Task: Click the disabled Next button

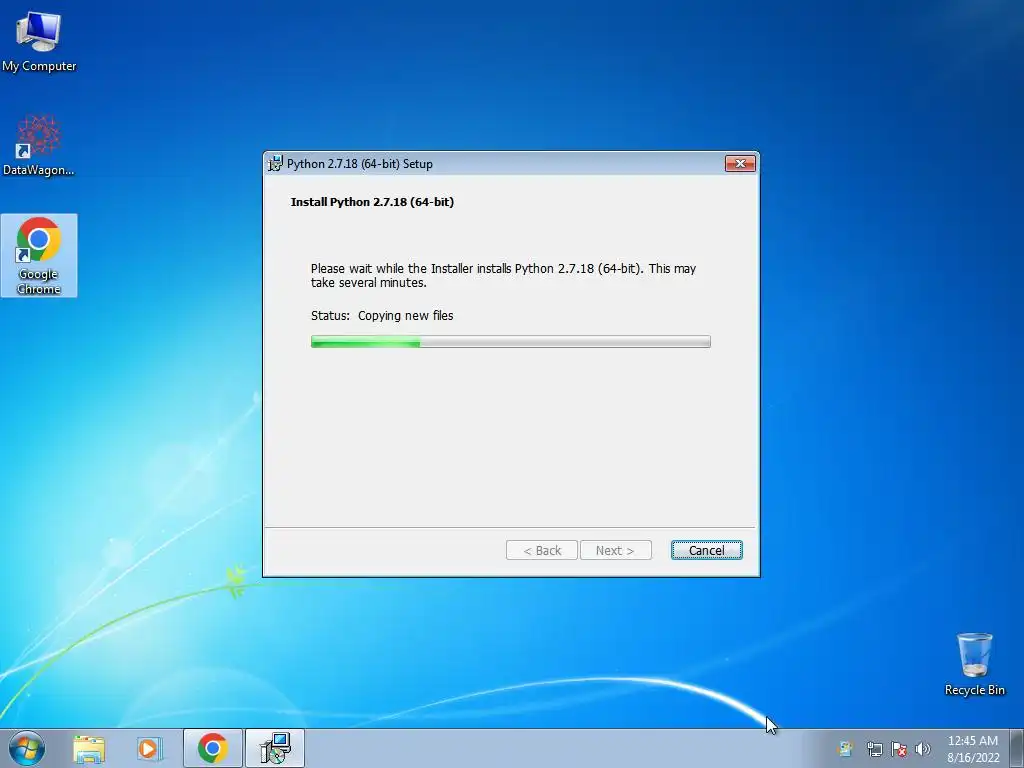Action: pyautogui.click(x=615, y=550)
